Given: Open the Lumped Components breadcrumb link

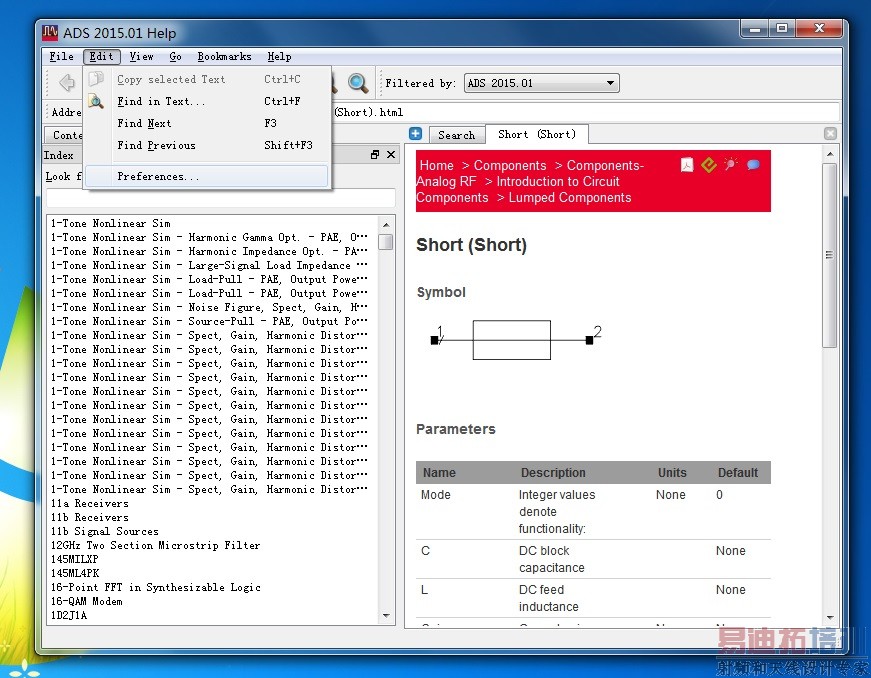Looking at the screenshot, I should [569, 198].
